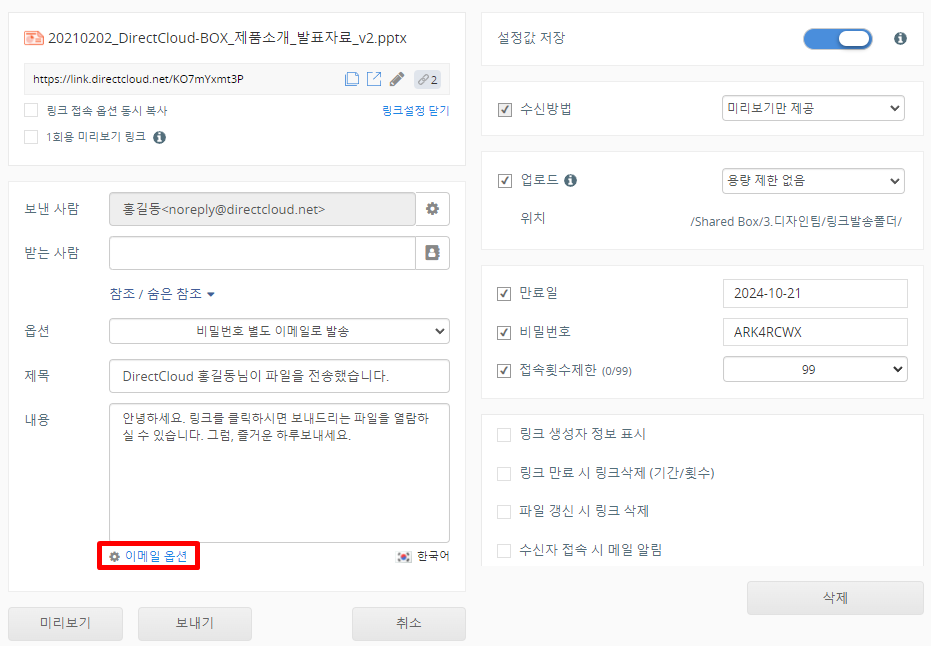Viewport: 931px width, 646px height.
Task: Toggle the 설정값 저장 switch
Action: tap(837, 39)
